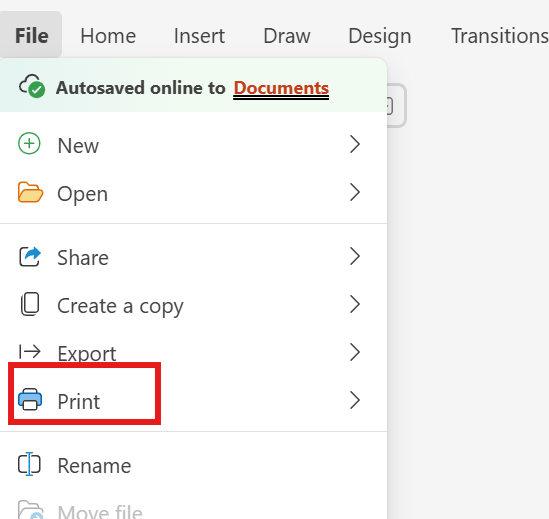
Task: Click the Rename text-cursor icon
Action: (x=29, y=464)
